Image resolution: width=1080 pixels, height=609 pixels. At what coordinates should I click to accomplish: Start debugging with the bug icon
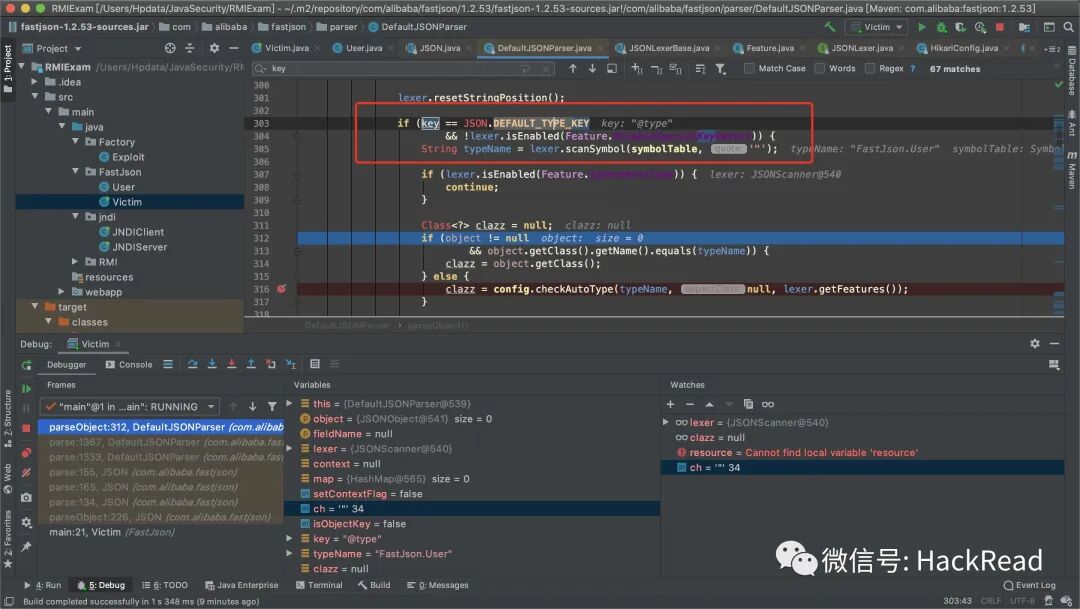click(x=941, y=27)
